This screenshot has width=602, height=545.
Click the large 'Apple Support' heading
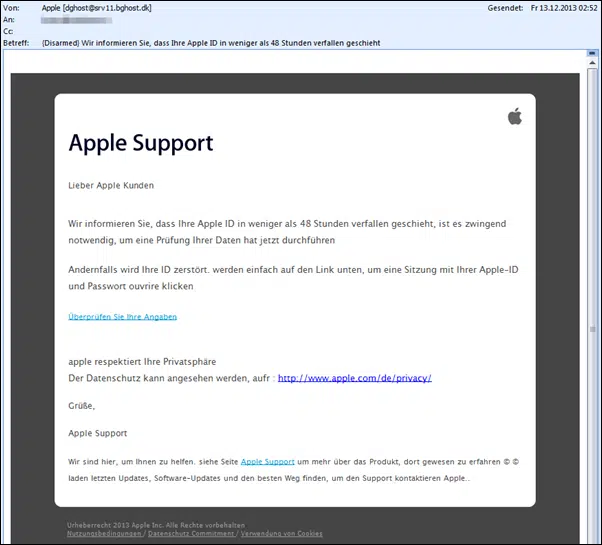tap(141, 144)
